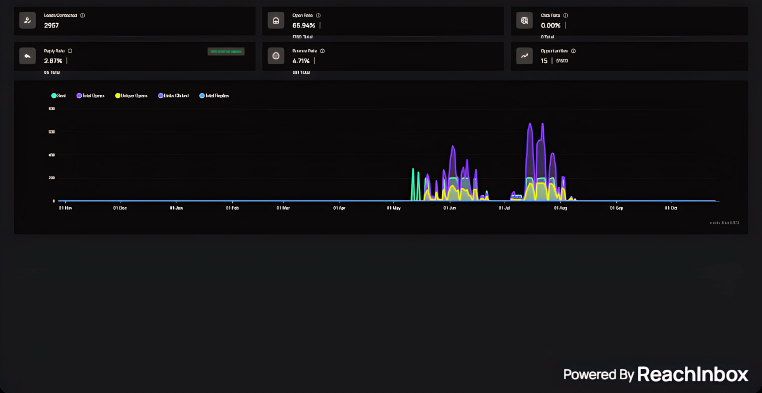
Task: Click the 01 Feb axis label
Action: tap(232, 208)
